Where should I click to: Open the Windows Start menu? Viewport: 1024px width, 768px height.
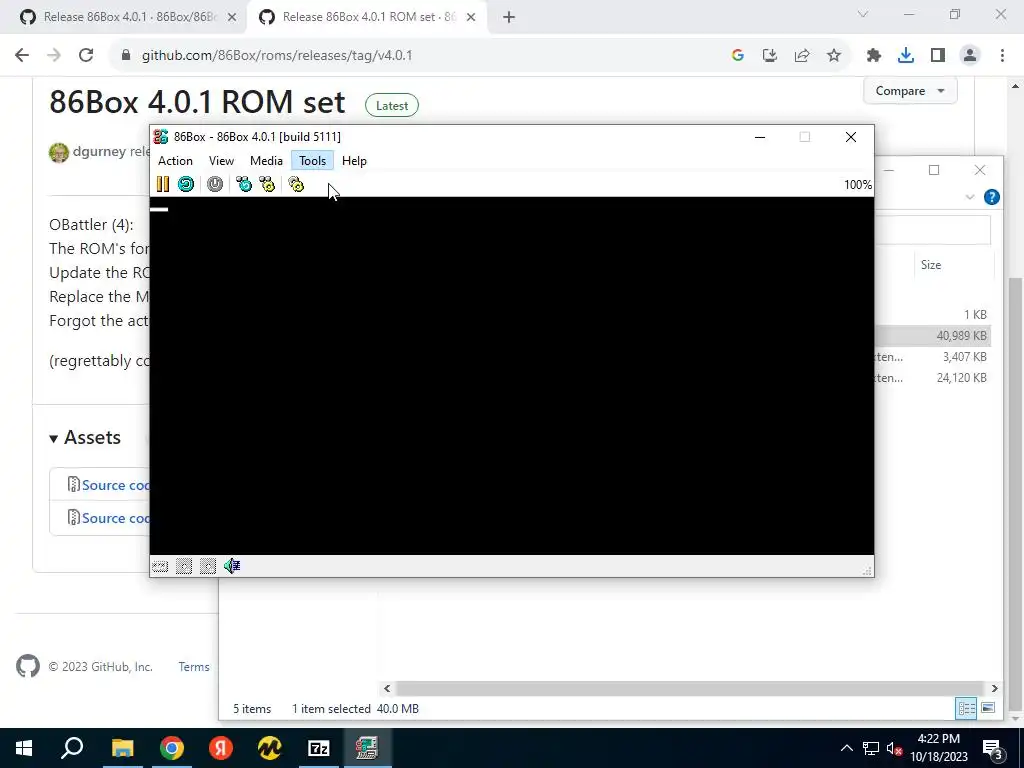coord(24,748)
